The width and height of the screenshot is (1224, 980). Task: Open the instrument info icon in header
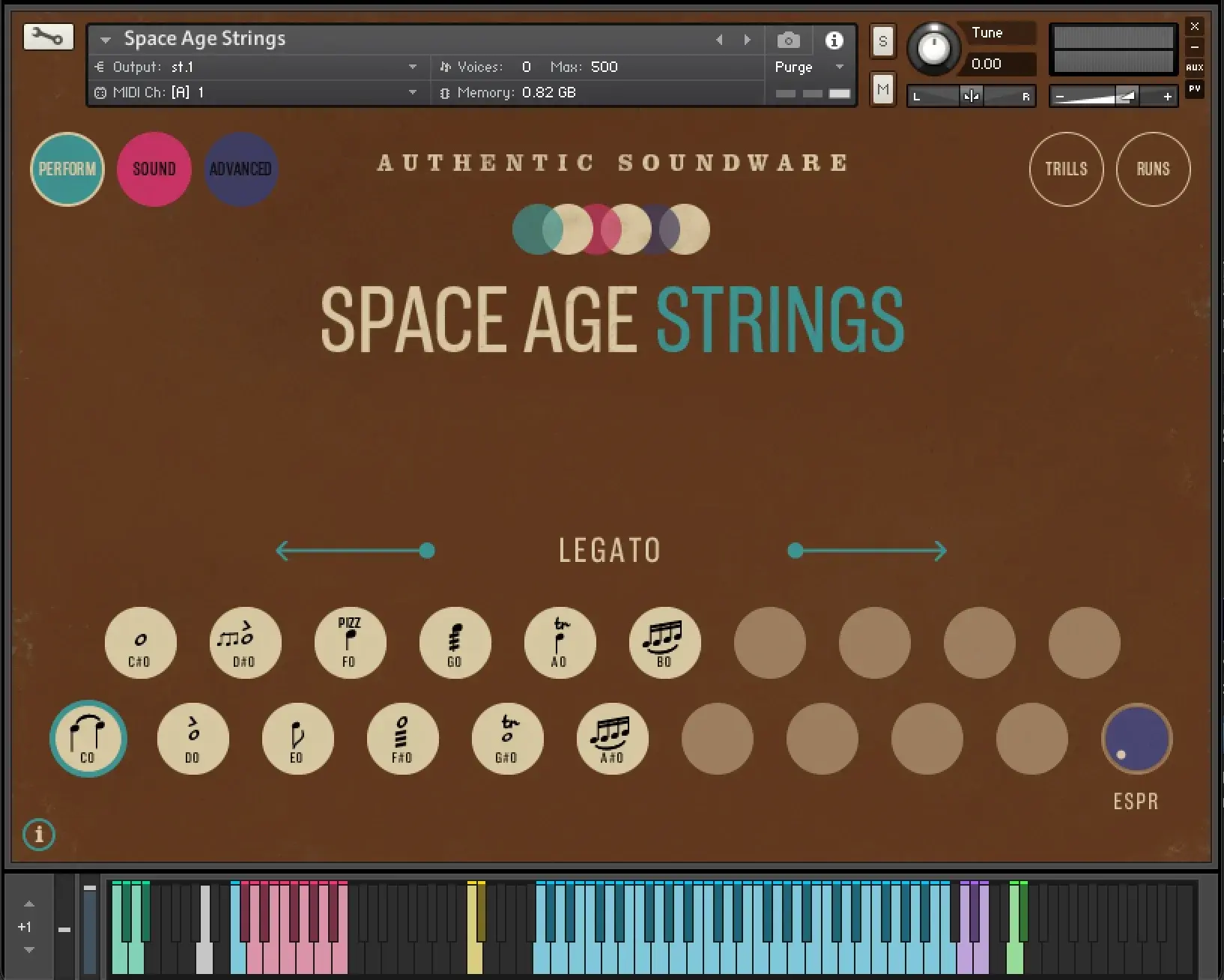(x=834, y=40)
